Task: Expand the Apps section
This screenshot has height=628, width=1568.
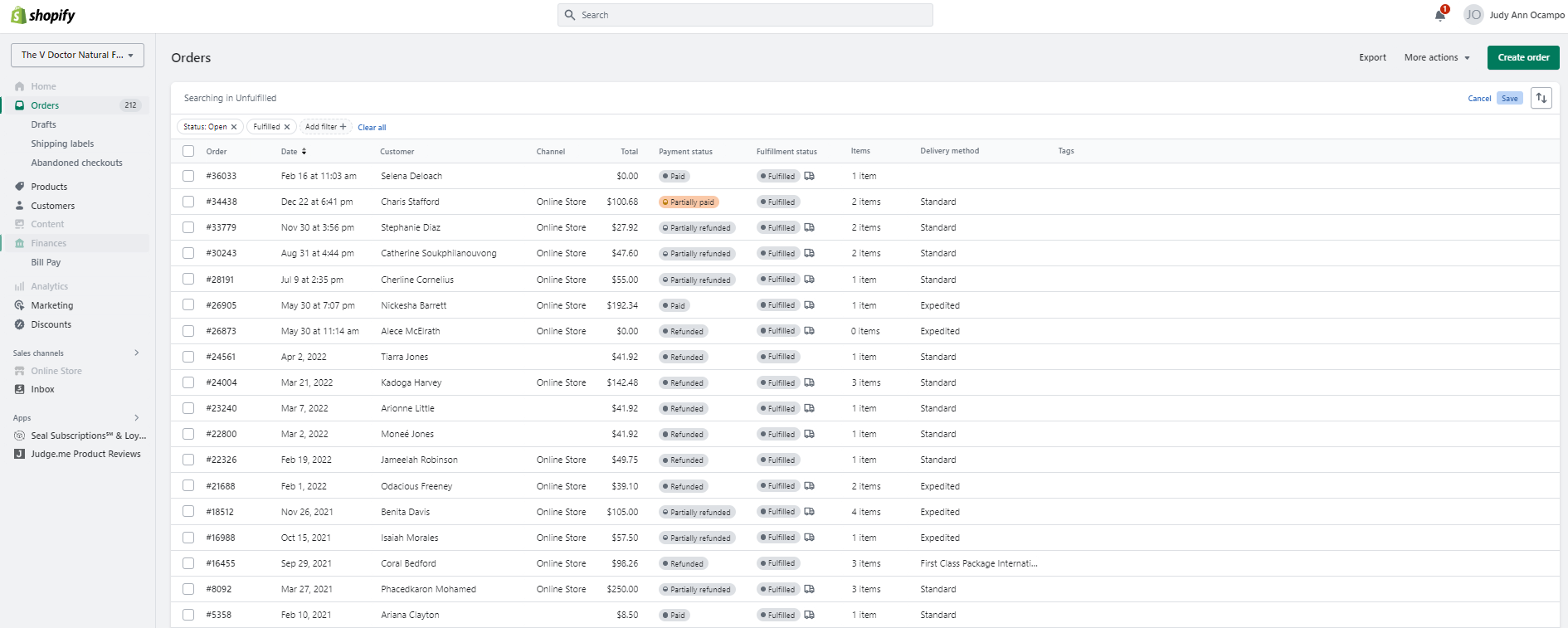Action: click(137, 417)
